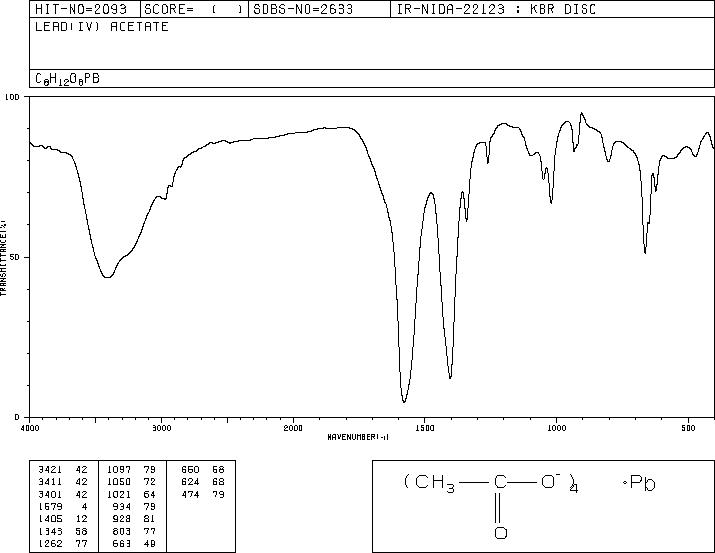Click the 100 transmittance axis label
The width and height of the screenshot is (715, 553).
[x=12, y=97]
